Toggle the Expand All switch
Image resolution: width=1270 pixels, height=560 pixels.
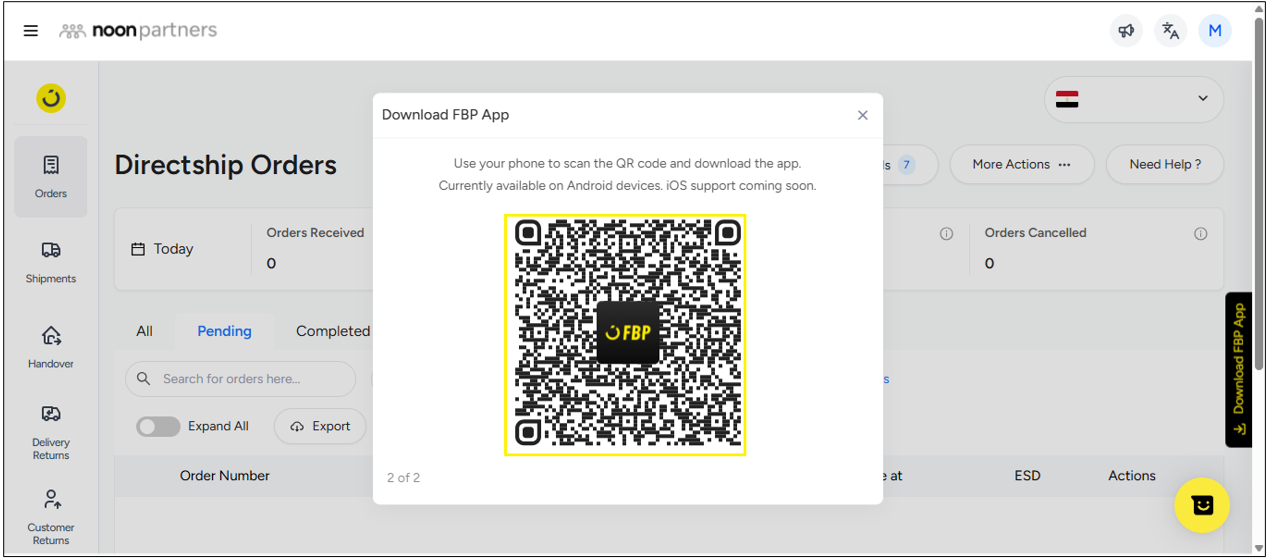[158, 426]
